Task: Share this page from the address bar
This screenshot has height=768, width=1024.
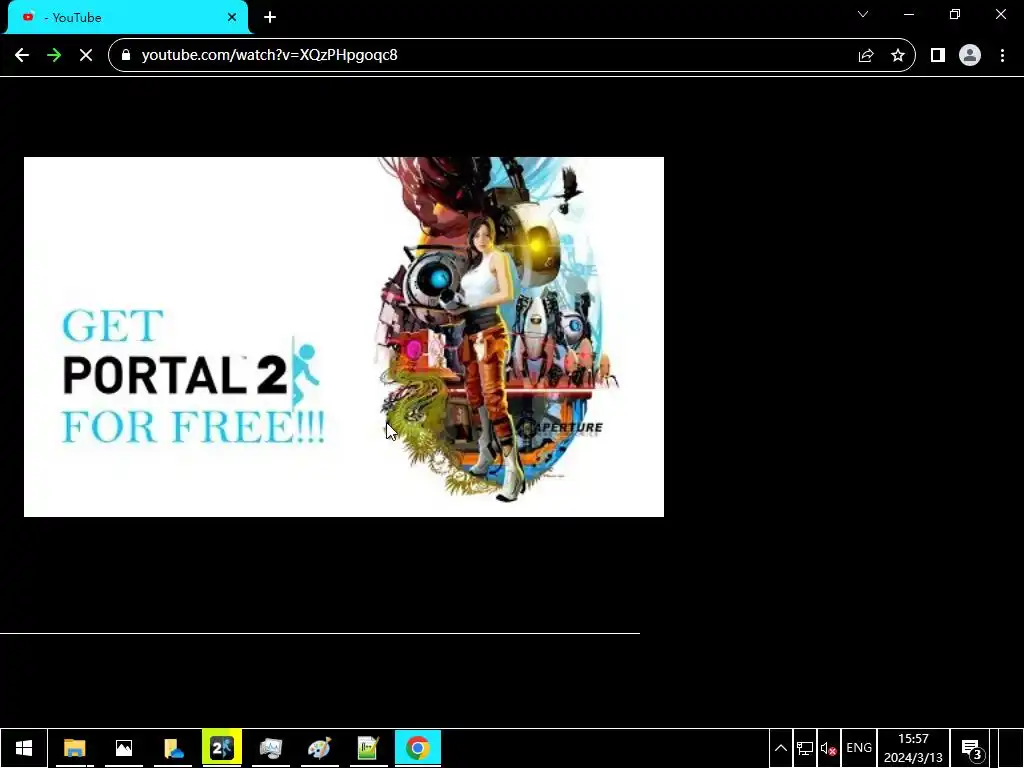Action: click(x=866, y=55)
